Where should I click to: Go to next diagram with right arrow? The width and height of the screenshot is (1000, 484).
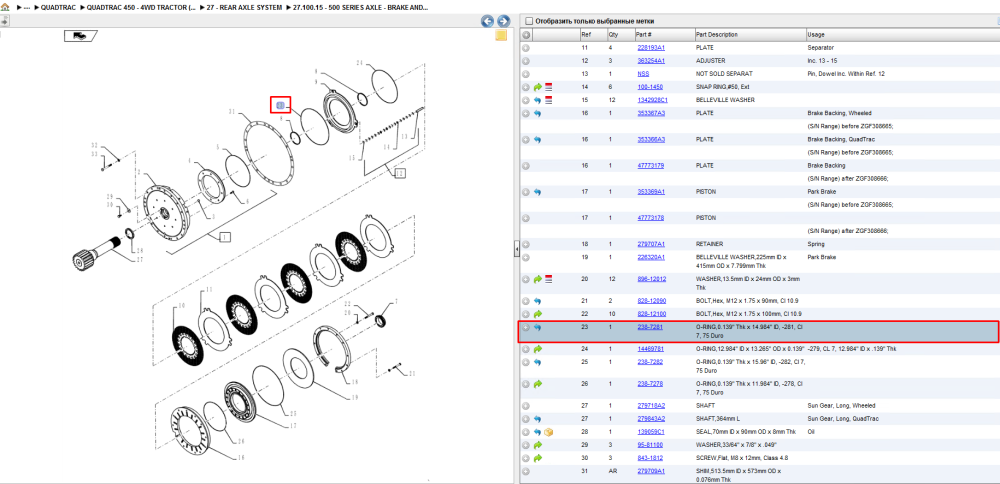(503, 21)
